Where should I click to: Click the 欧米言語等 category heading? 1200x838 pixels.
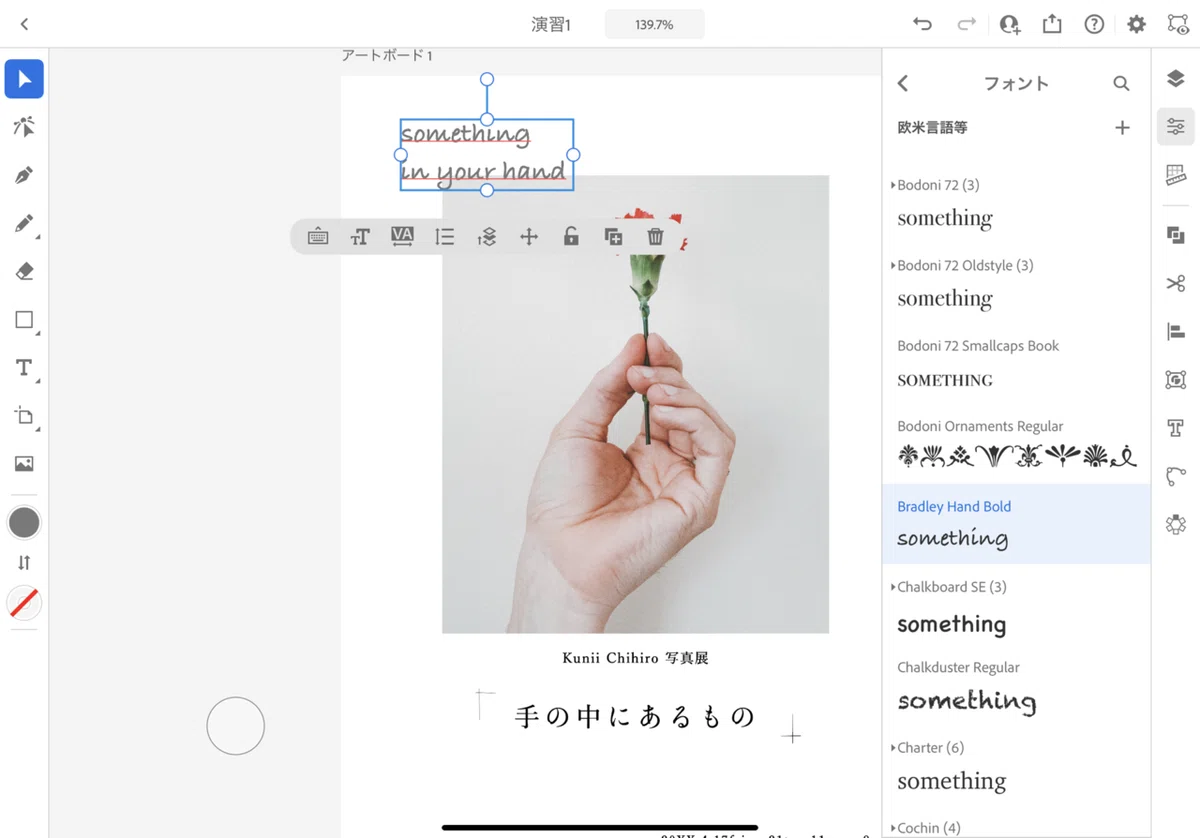[x=932, y=128]
